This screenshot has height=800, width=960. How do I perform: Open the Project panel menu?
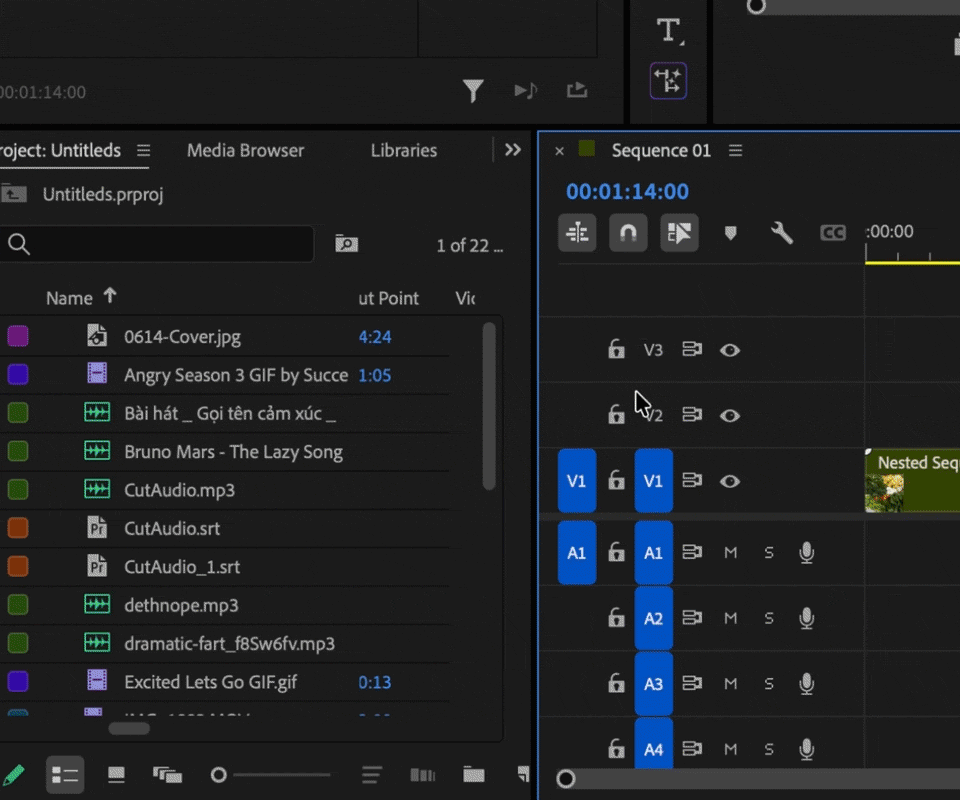click(x=143, y=151)
